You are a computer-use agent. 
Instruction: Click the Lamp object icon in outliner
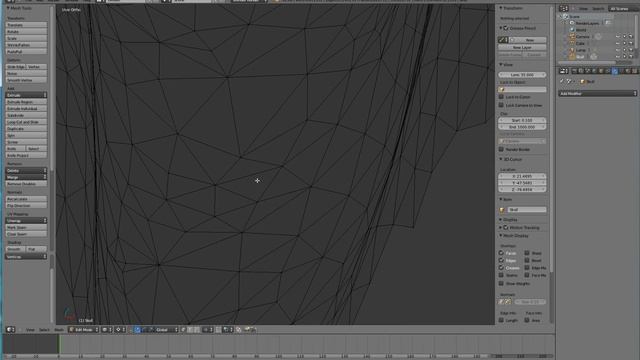click(x=572, y=50)
